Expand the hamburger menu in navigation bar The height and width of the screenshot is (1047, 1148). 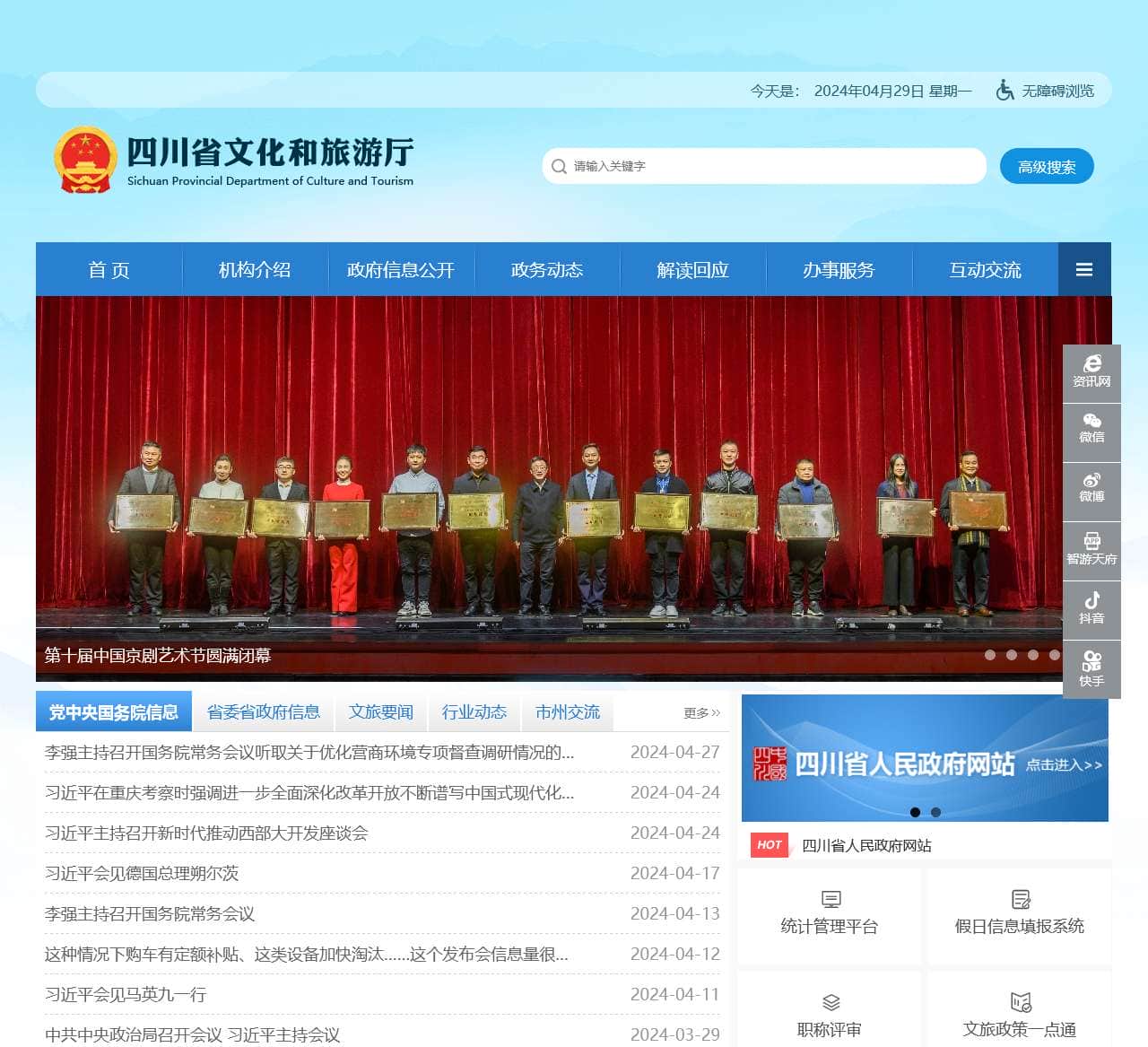click(x=1084, y=269)
